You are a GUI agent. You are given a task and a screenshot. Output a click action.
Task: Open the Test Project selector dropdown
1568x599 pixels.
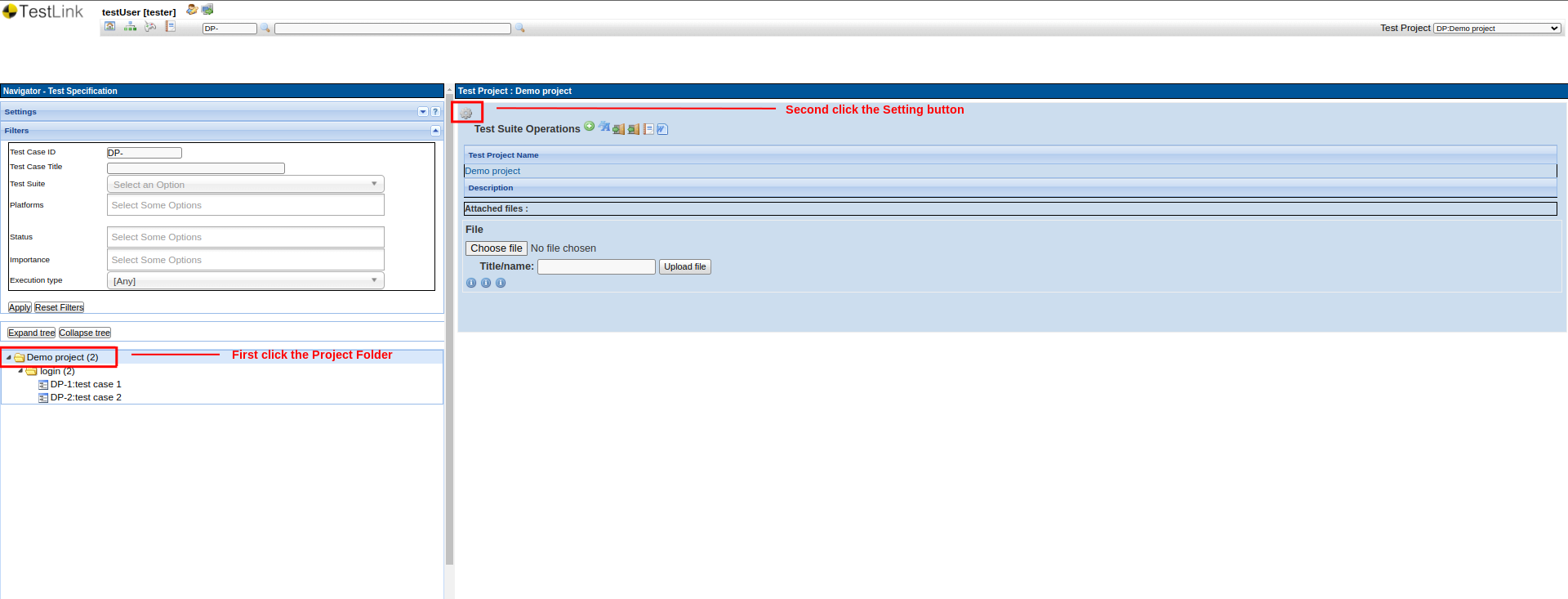pyautogui.click(x=1496, y=29)
